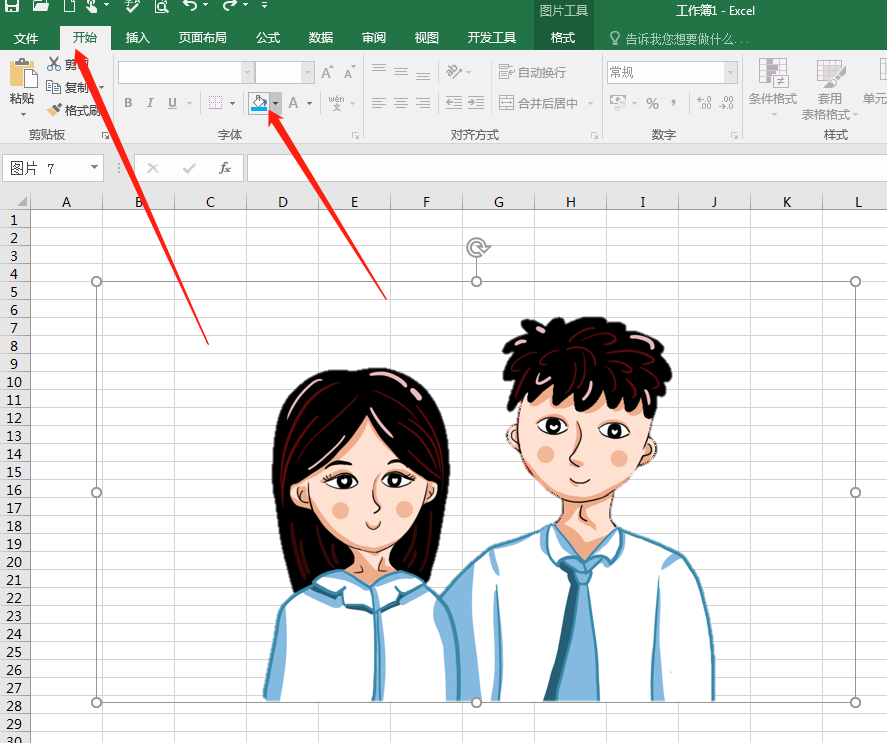
Task: Click the Fill Color paint bucket icon
Action: pos(259,103)
